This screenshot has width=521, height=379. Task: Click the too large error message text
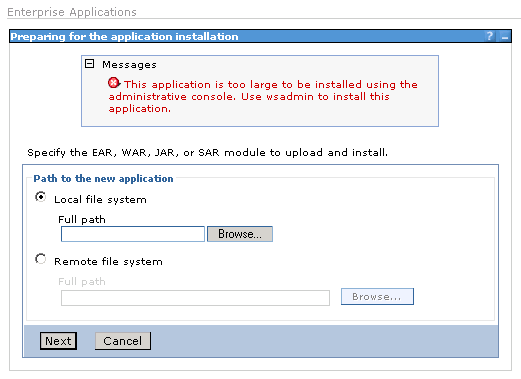coord(263,96)
